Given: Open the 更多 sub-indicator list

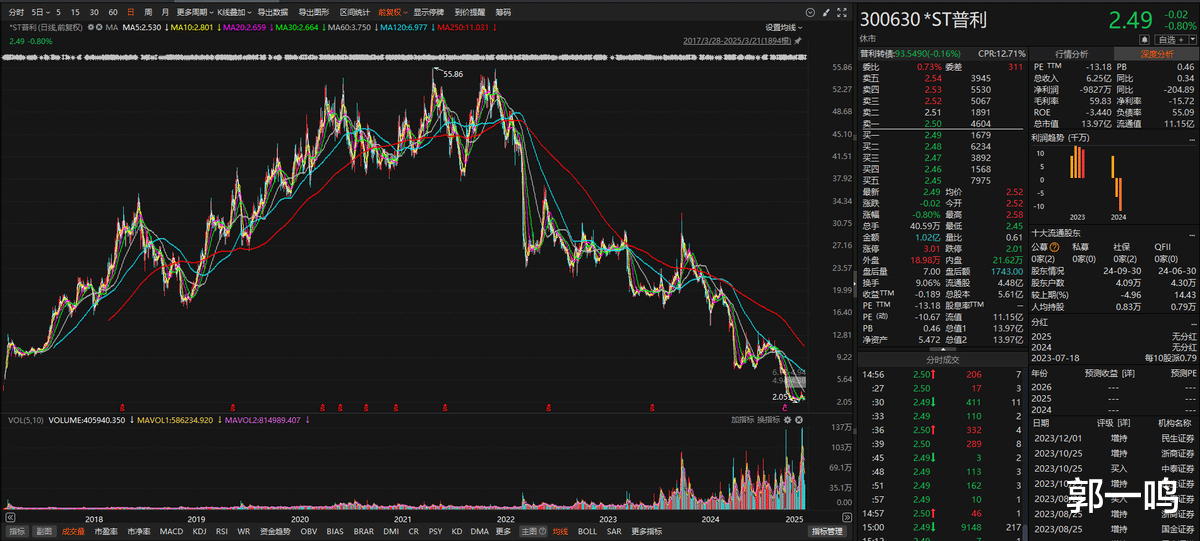Looking at the screenshot, I should [503, 531].
